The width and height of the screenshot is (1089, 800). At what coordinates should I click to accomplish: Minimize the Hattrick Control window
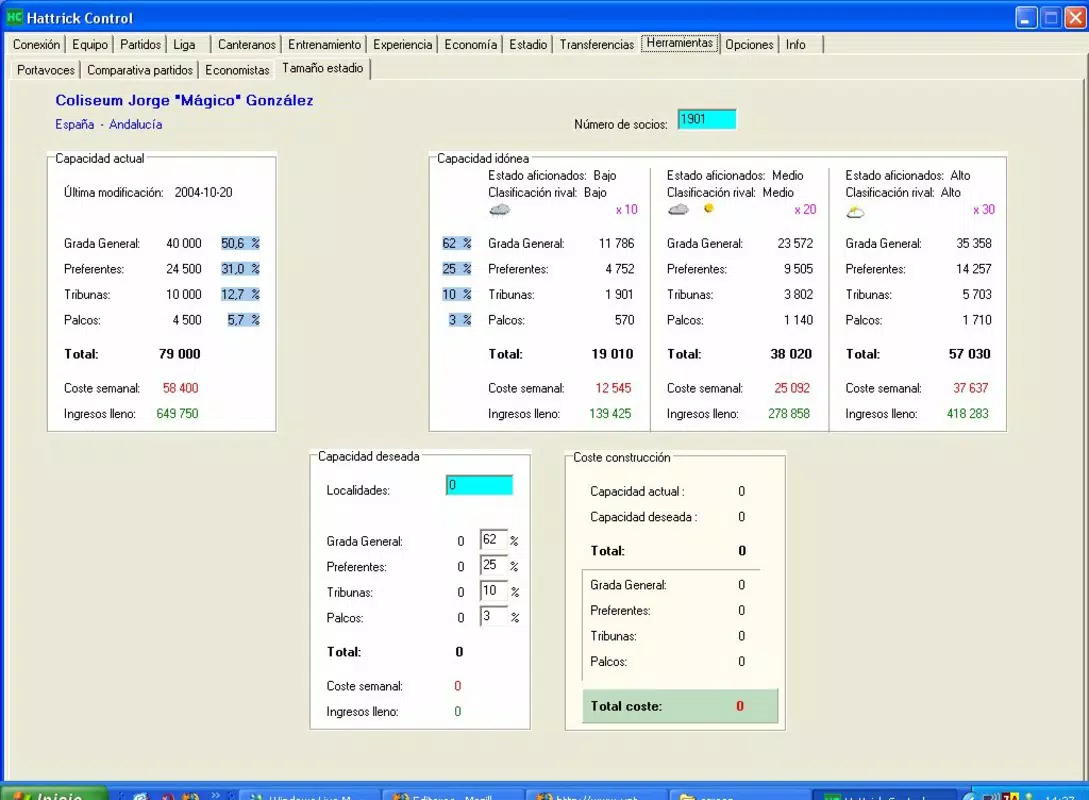1026,18
